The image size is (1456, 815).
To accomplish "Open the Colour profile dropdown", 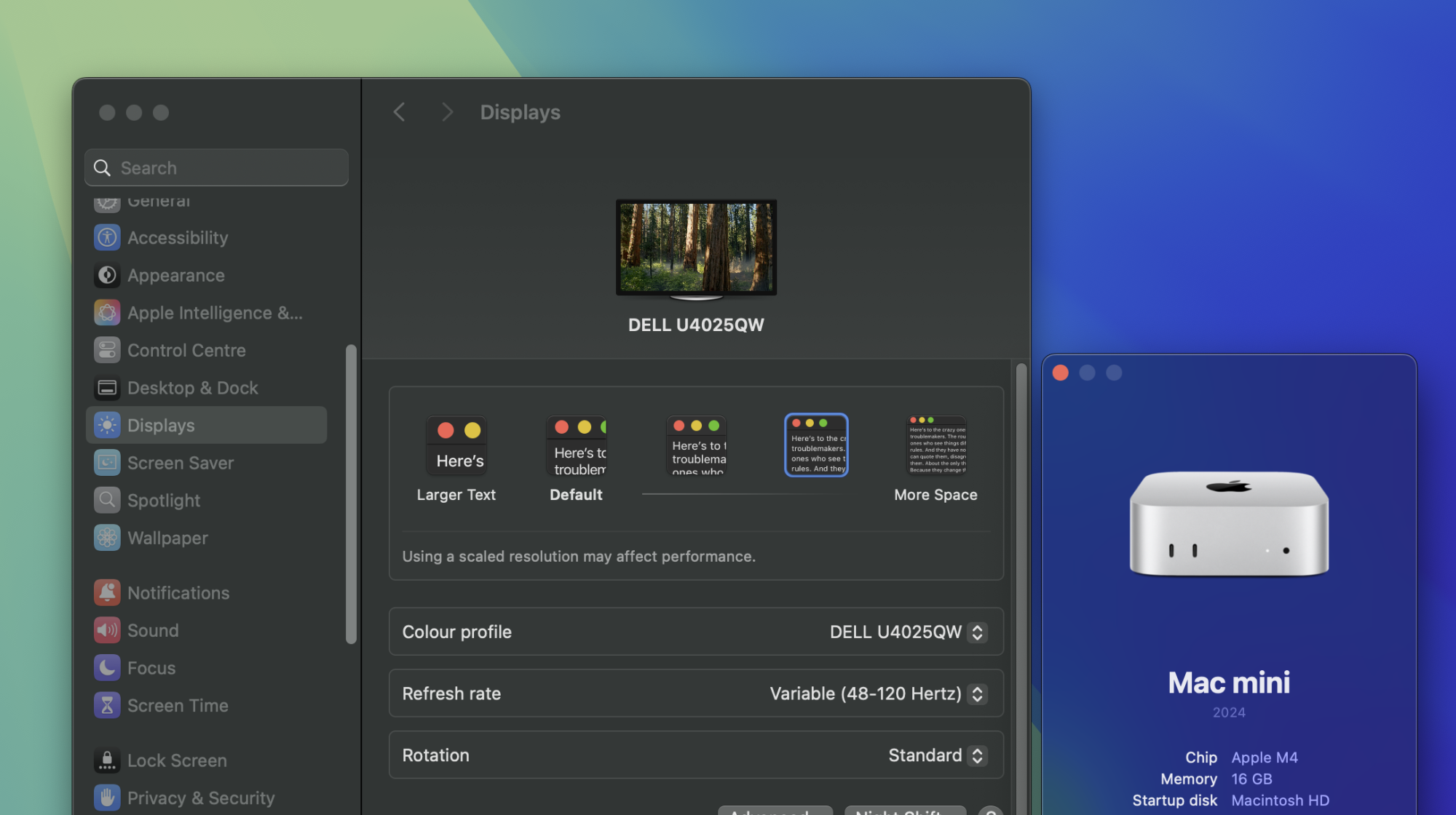I will click(x=977, y=632).
